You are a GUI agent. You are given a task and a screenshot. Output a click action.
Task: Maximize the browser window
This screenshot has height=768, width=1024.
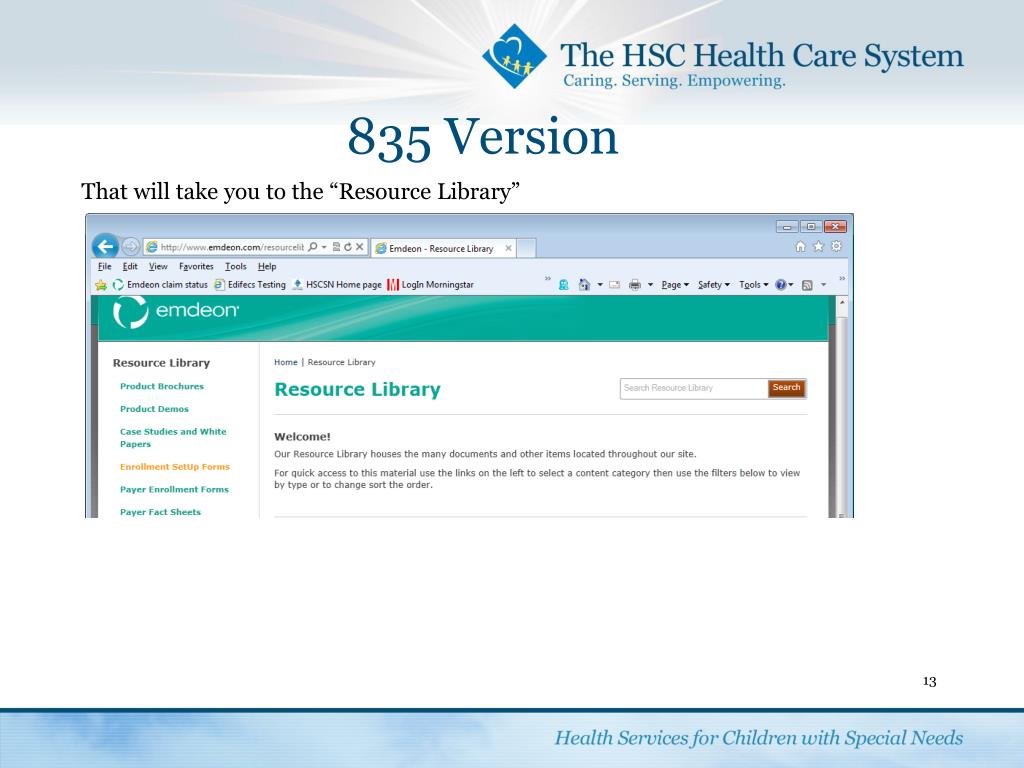[x=811, y=227]
